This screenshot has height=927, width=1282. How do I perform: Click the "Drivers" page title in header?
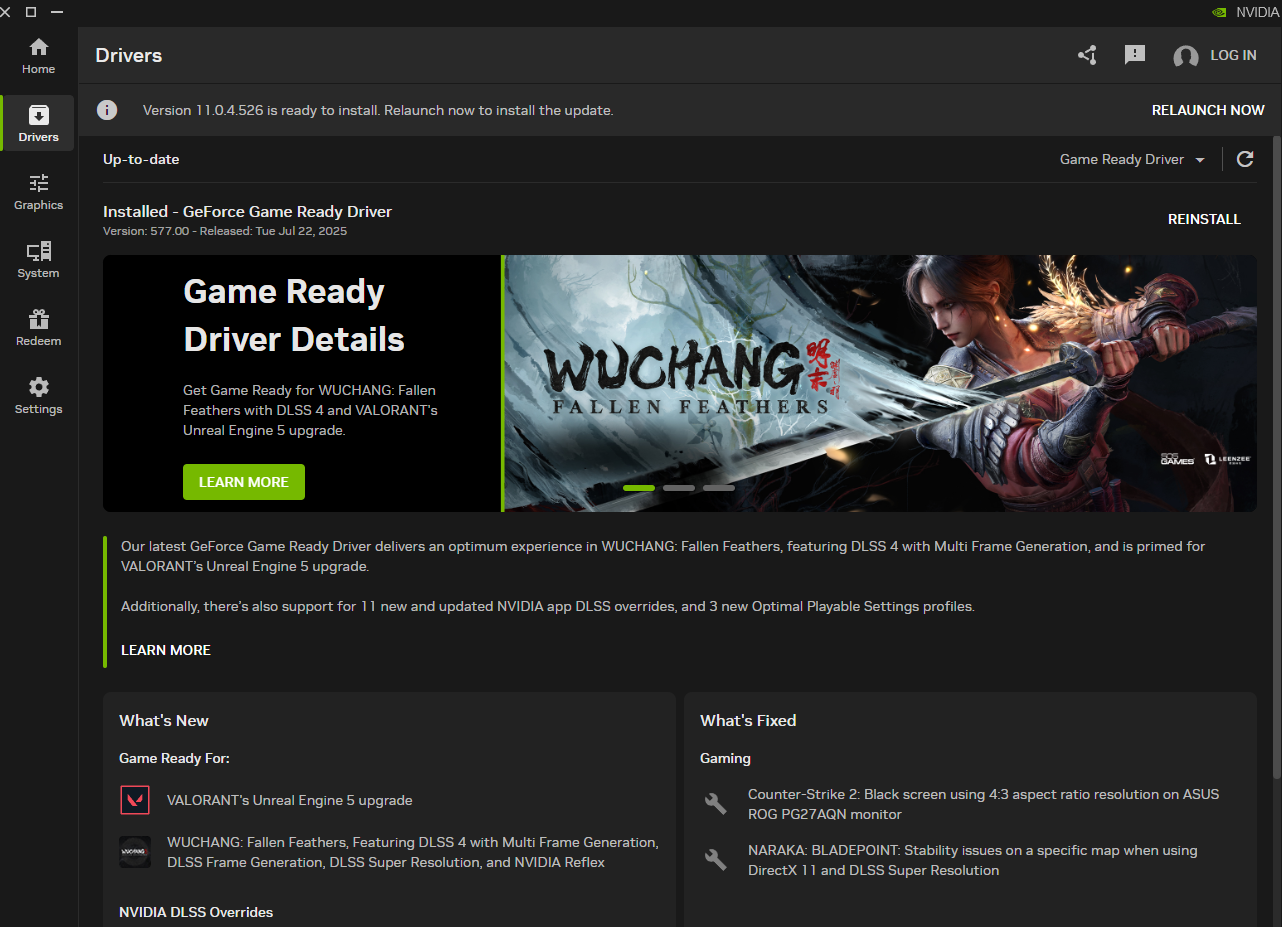129,56
